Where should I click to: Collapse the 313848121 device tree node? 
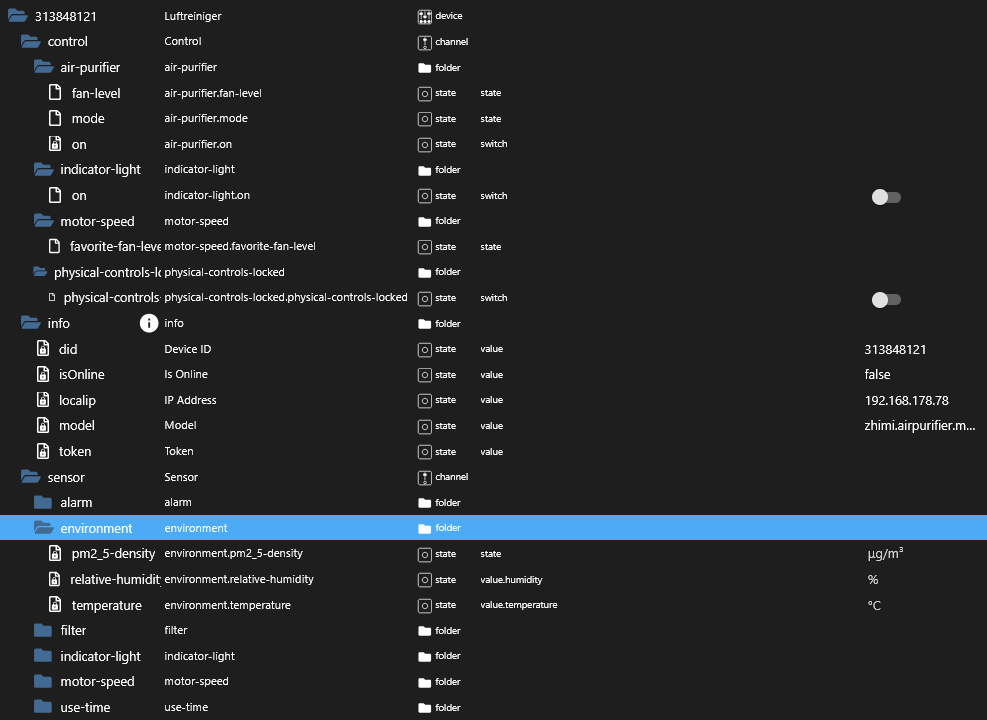19,16
